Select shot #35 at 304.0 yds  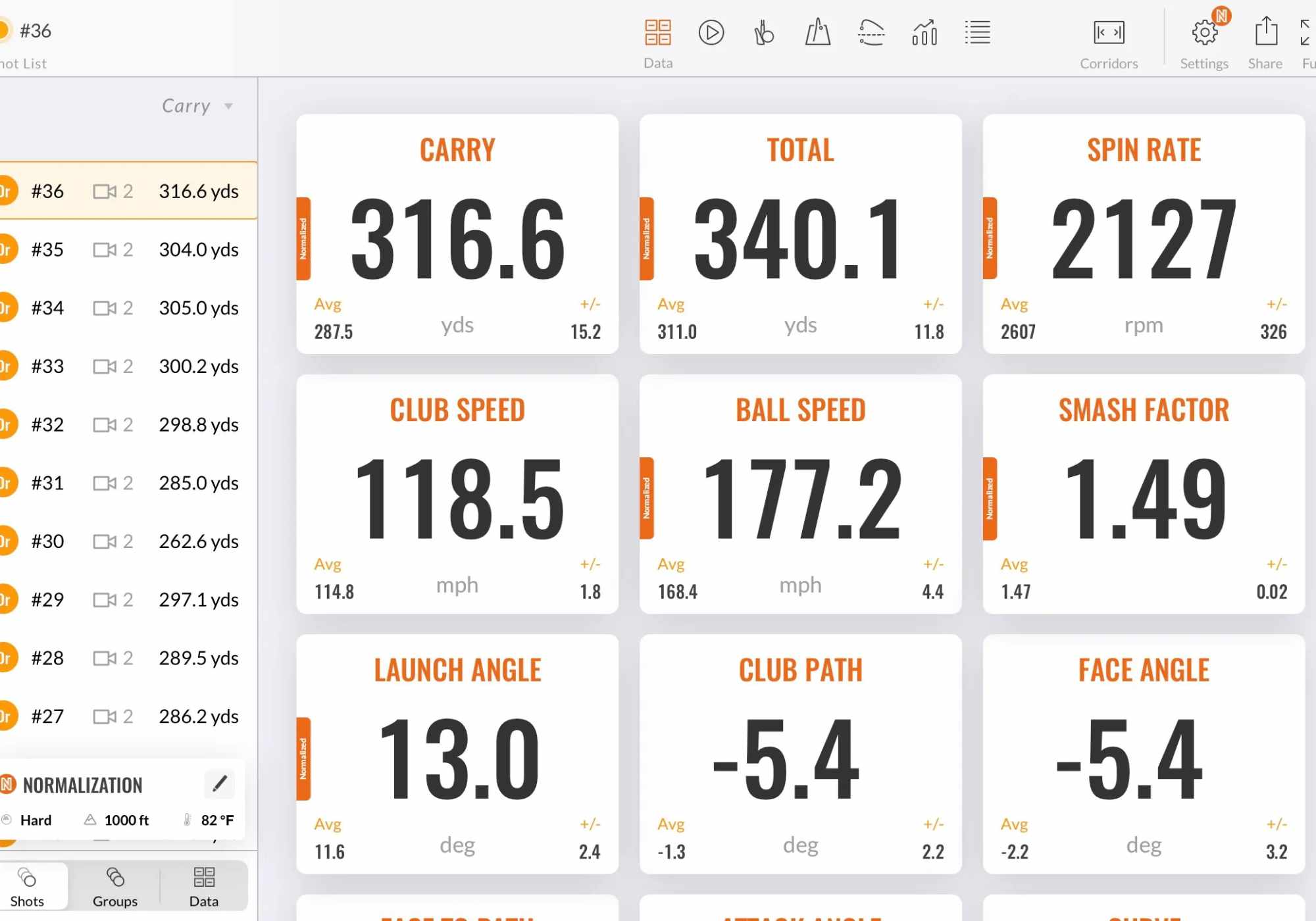(128, 249)
